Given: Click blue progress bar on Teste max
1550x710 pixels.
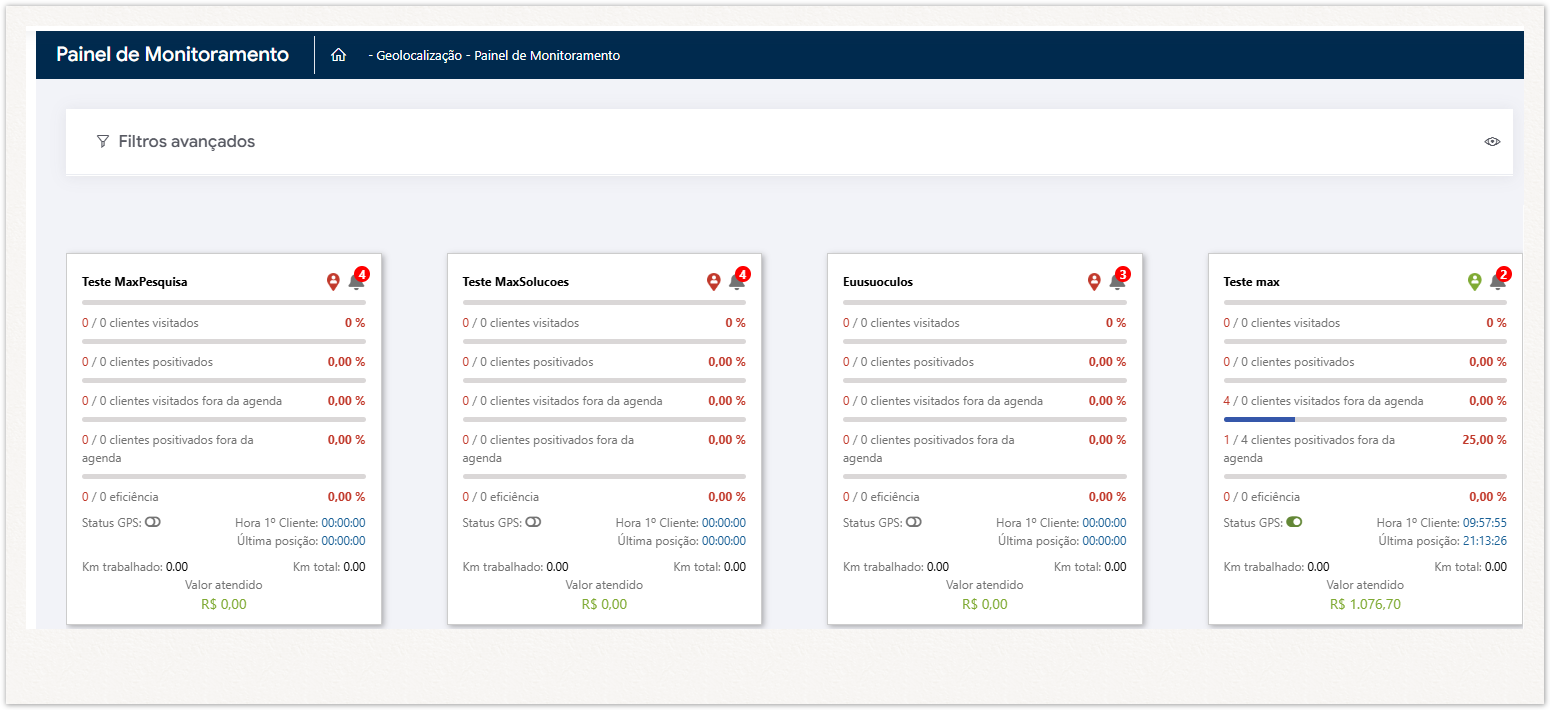Looking at the screenshot, I should click(1259, 419).
